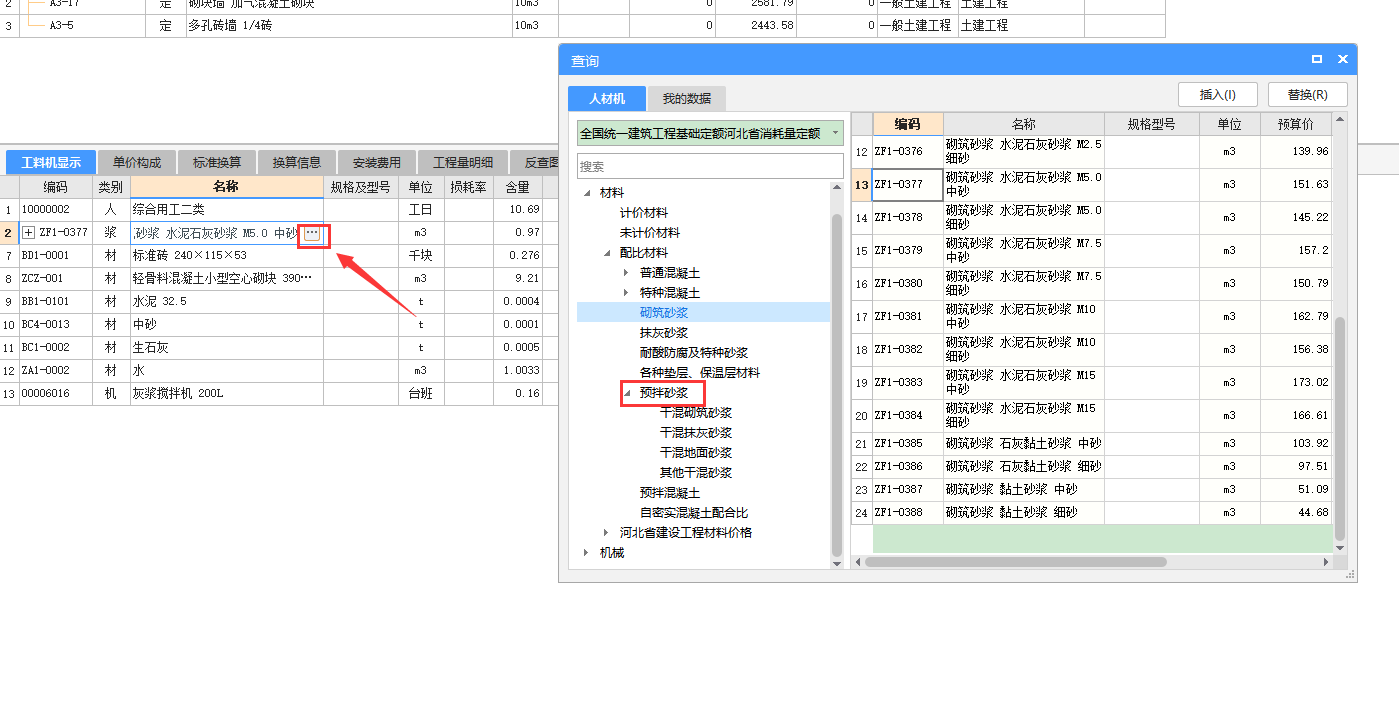Image resolution: width=1399 pixels, height=720 pixels.
Task: Select row ZF1-0383 水泥石灰砂浆 M15 中砂
Action: [x=1092, y=383]
